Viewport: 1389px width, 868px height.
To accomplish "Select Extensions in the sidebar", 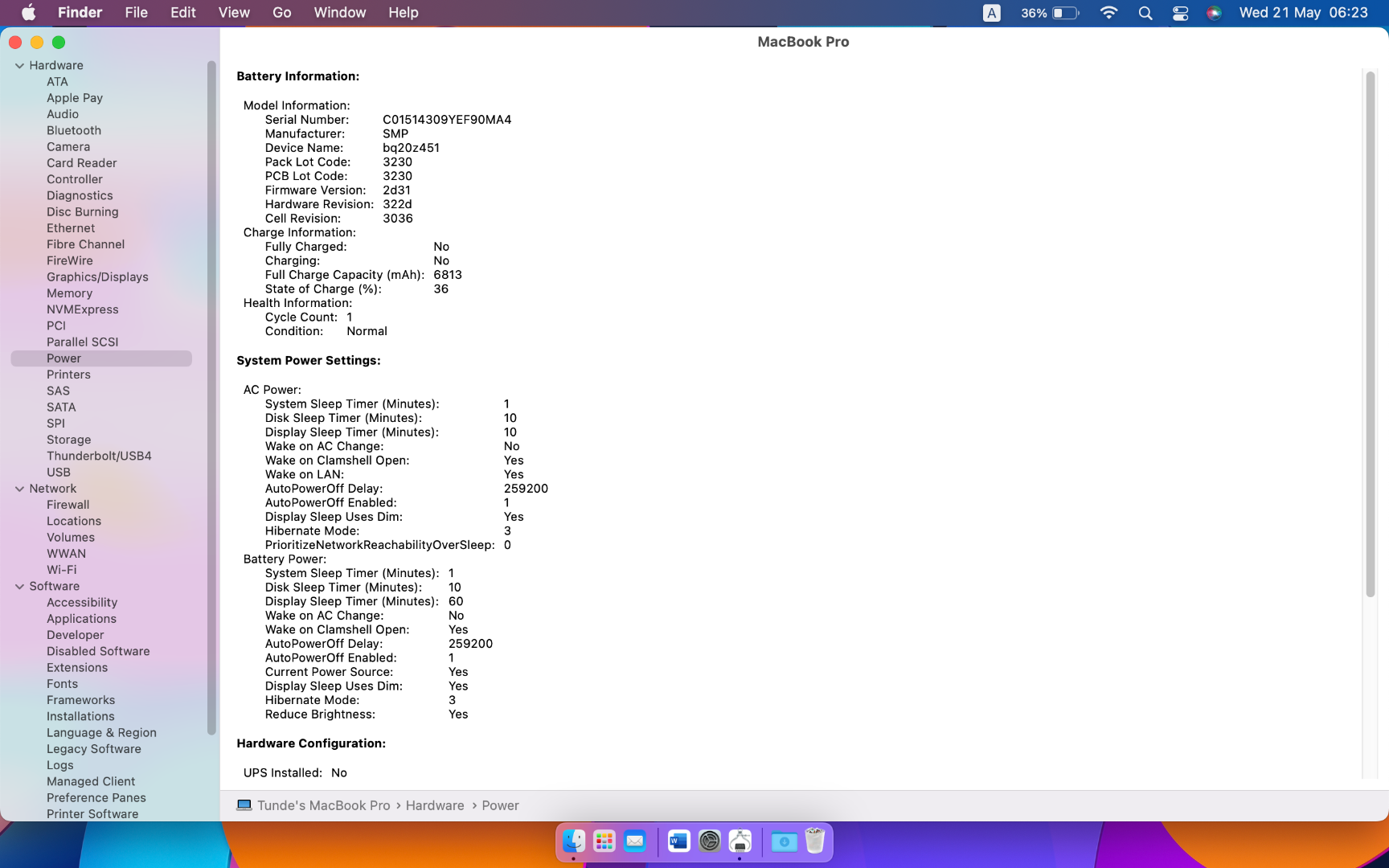I will [77, 668].
